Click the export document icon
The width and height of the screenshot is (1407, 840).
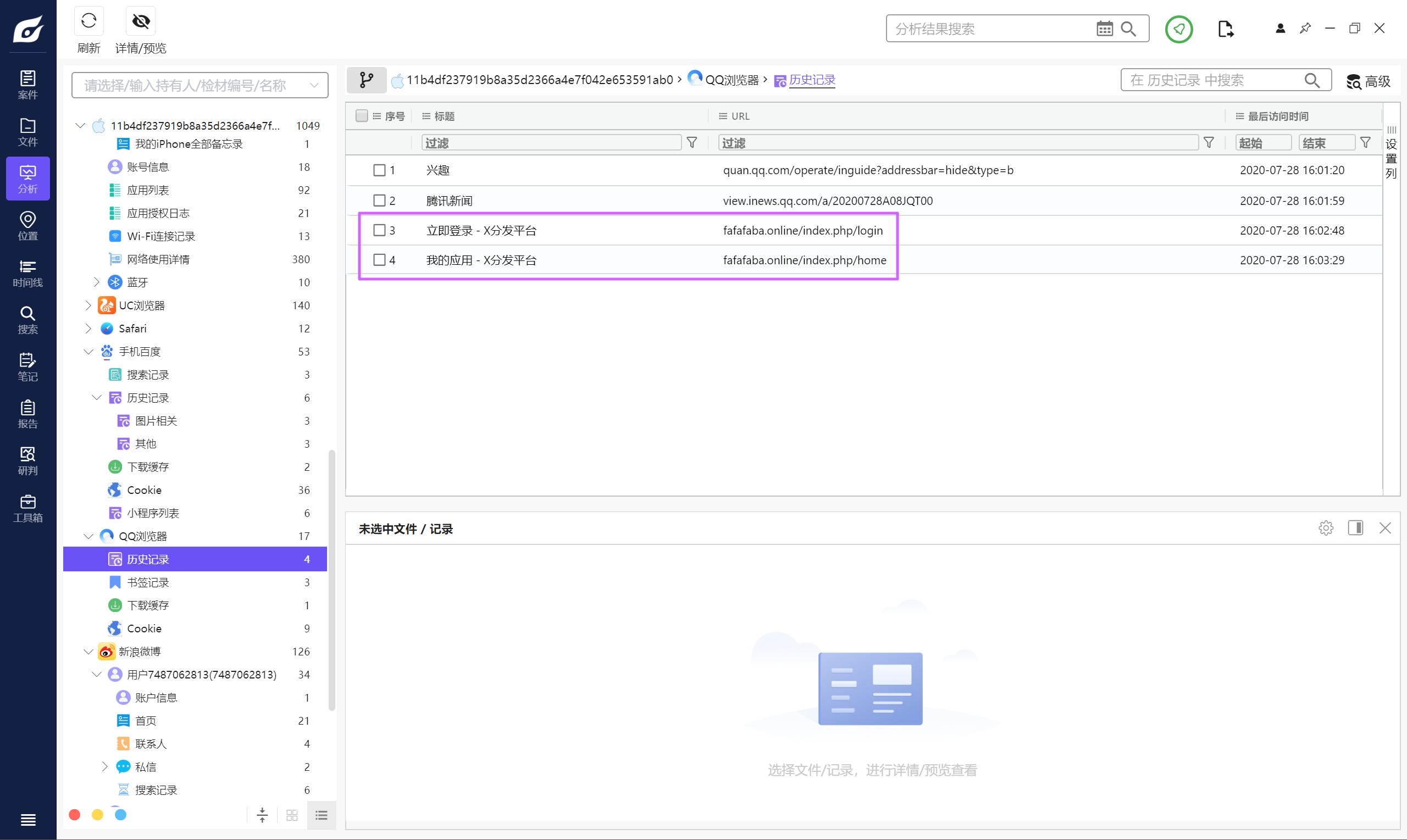pos(1226,29)
